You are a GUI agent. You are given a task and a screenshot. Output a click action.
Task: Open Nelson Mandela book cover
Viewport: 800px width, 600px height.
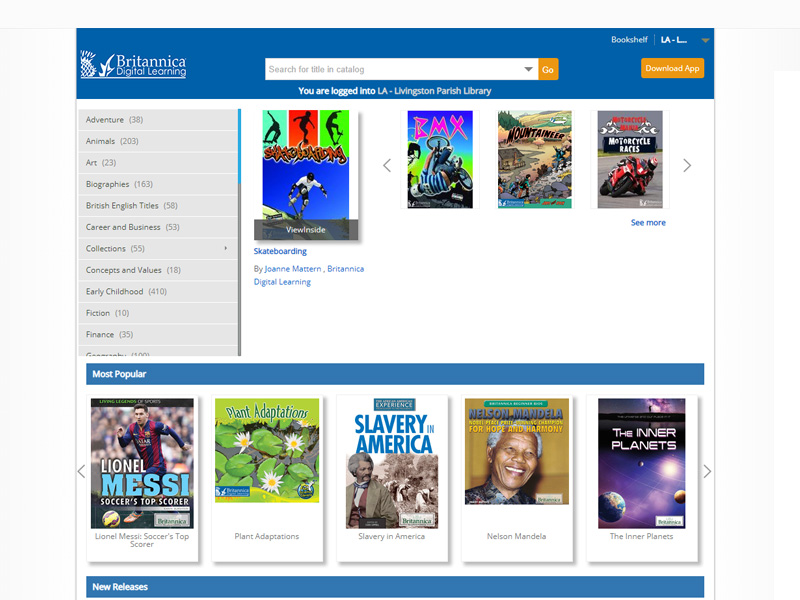tap(517, 452)
